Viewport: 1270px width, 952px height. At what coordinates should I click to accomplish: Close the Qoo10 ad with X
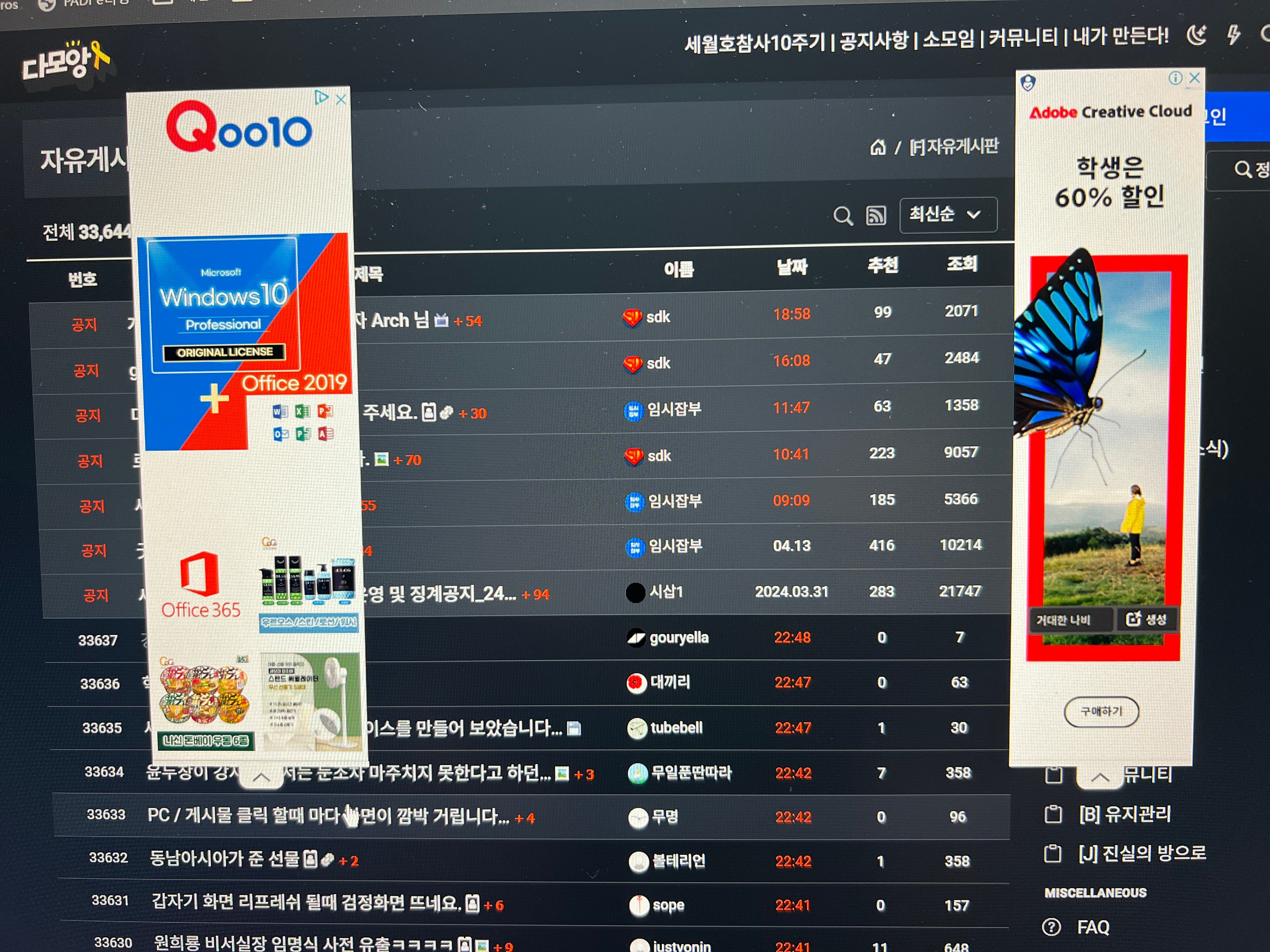(x=341, y=100)
